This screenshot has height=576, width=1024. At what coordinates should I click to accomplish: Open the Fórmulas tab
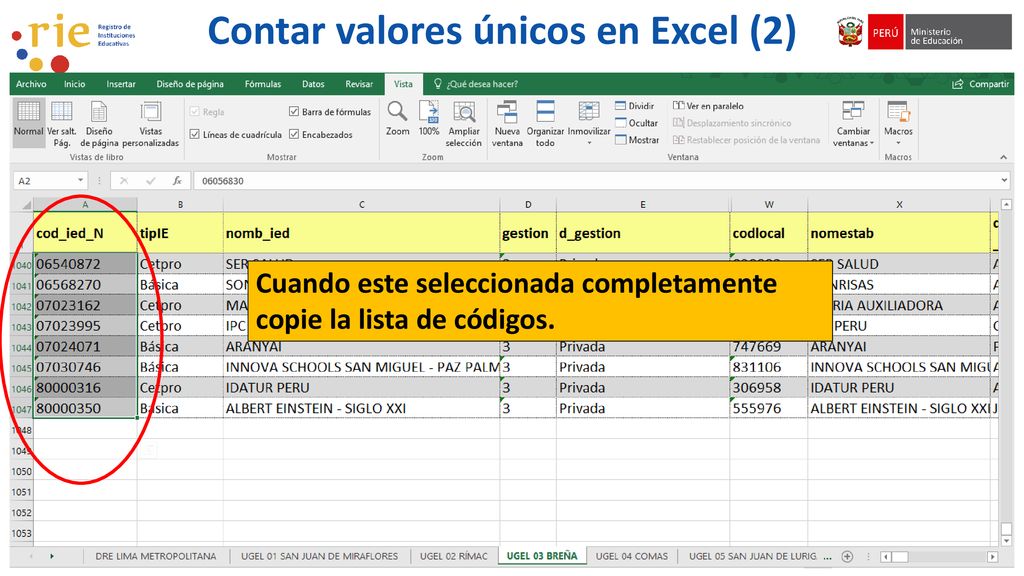click(x=263, y=84)
